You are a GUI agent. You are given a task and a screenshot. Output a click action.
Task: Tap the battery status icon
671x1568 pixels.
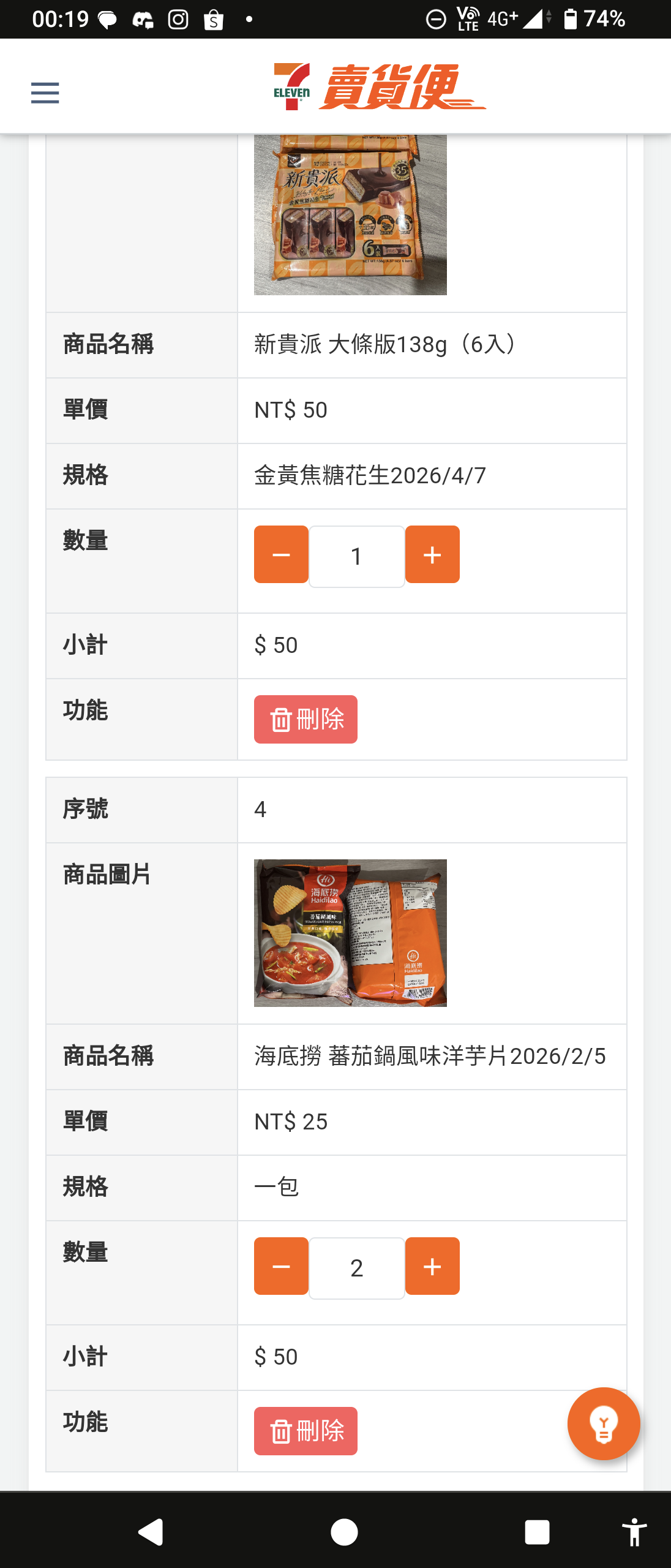tap(570, 20)
